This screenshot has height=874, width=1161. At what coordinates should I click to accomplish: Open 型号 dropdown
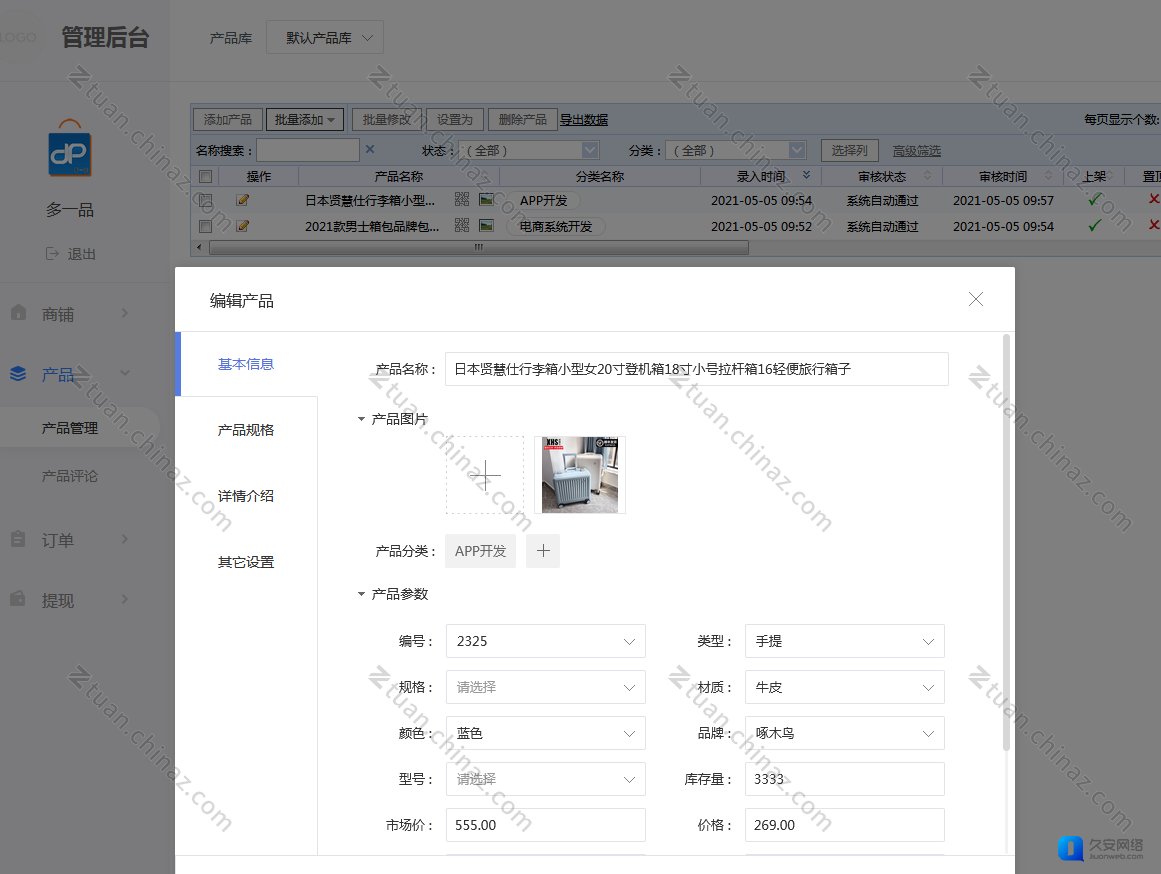click(546, 778)
